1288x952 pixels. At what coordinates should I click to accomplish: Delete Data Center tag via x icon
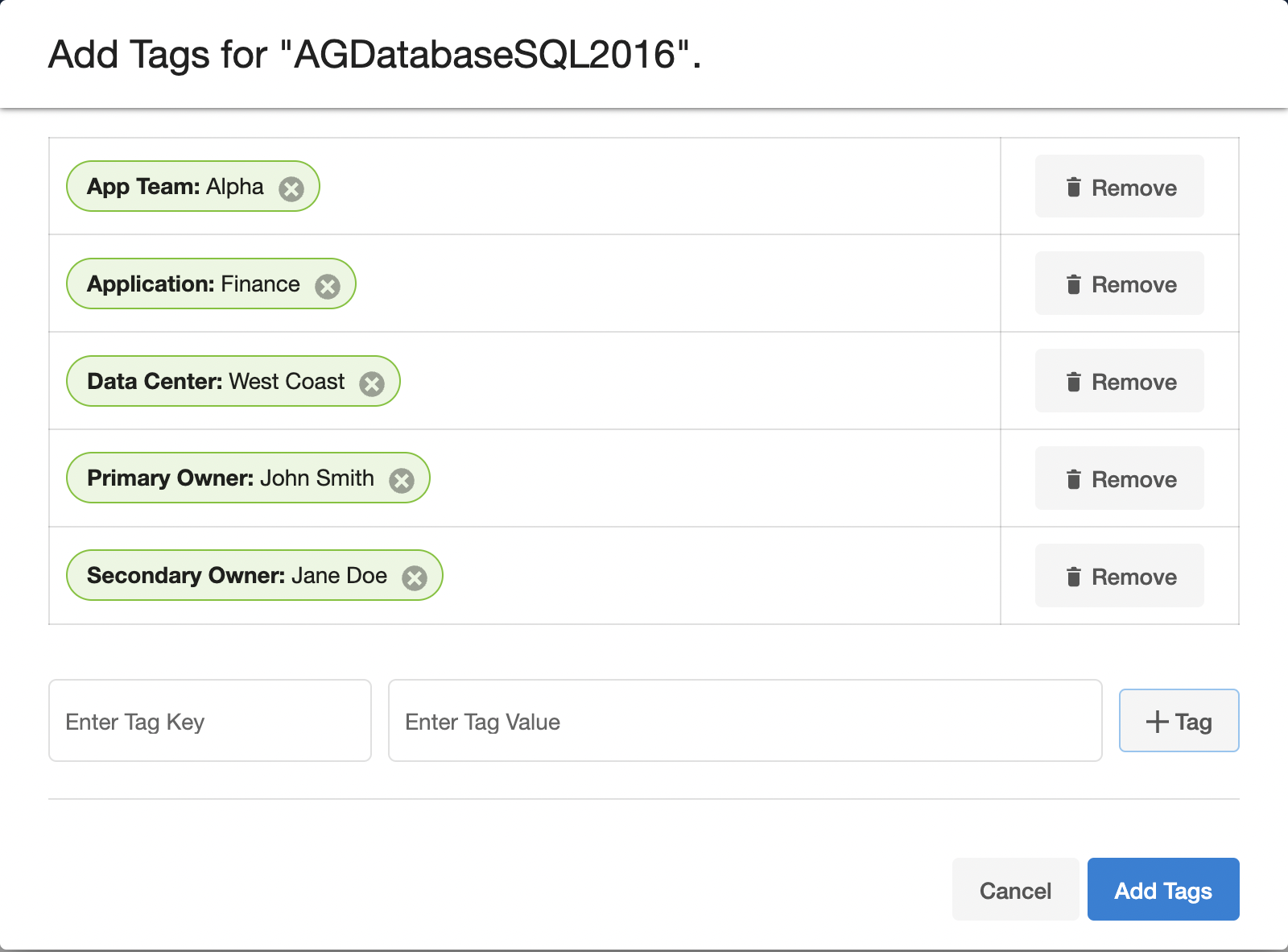pyautogui.click(x=372, y=384)
